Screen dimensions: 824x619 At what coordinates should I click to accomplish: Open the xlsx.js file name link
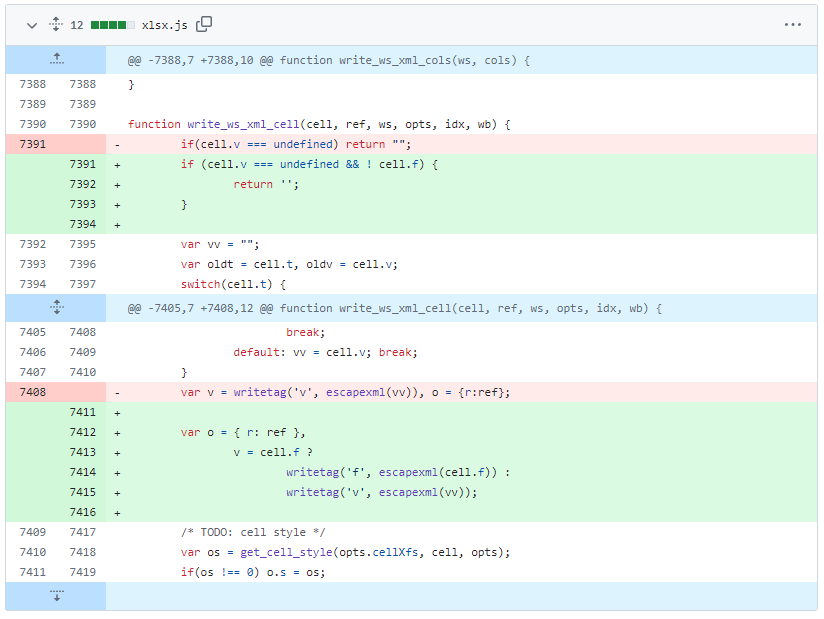[165, 25]
